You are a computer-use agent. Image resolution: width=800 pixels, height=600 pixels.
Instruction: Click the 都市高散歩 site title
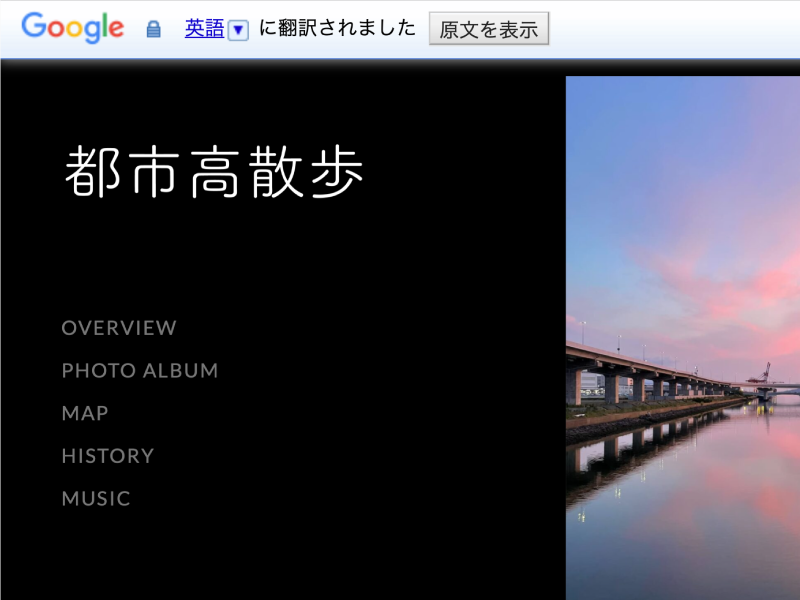tap(215, 172)
